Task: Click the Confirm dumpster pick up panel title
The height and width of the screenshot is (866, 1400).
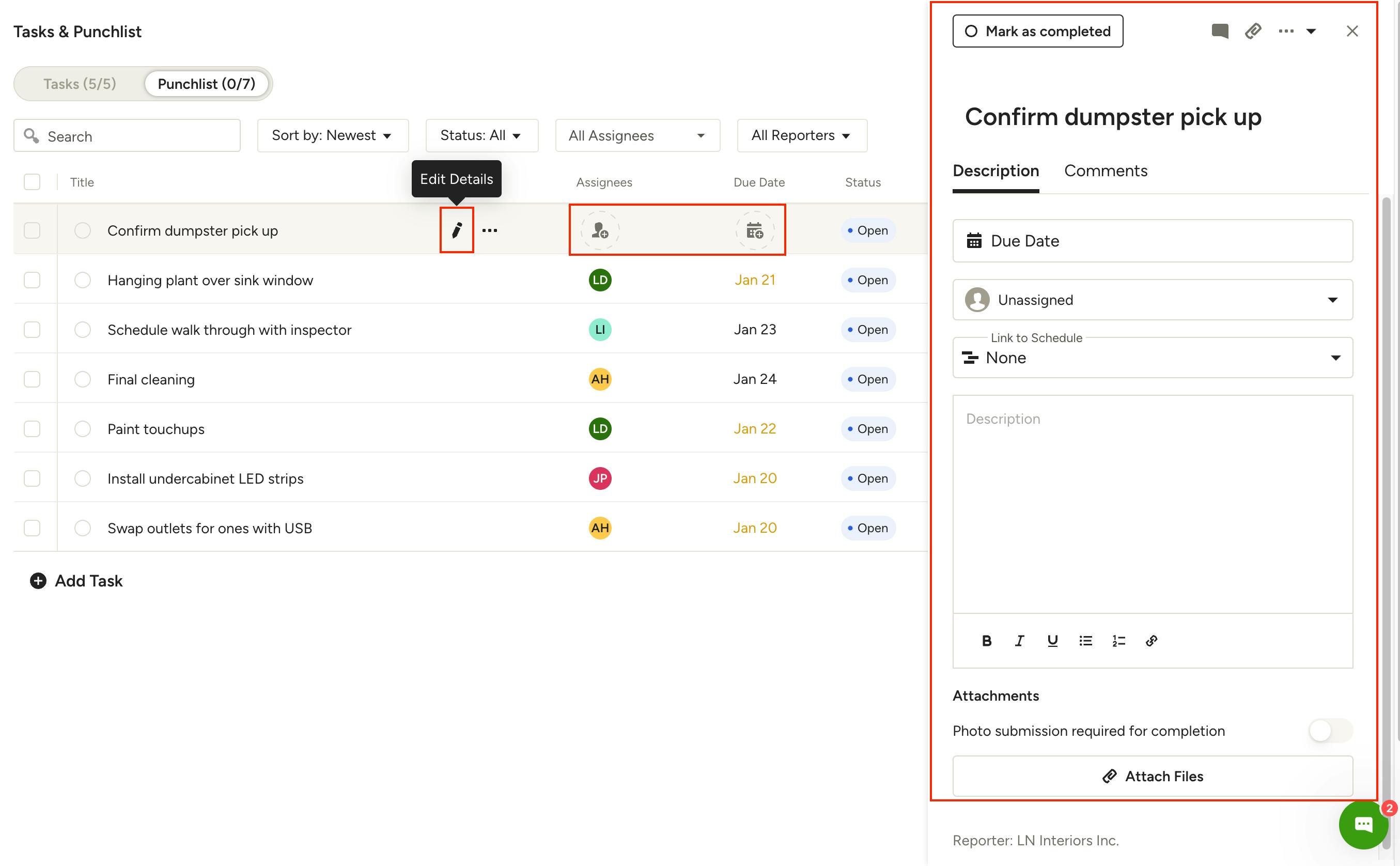Action: 1113,117
